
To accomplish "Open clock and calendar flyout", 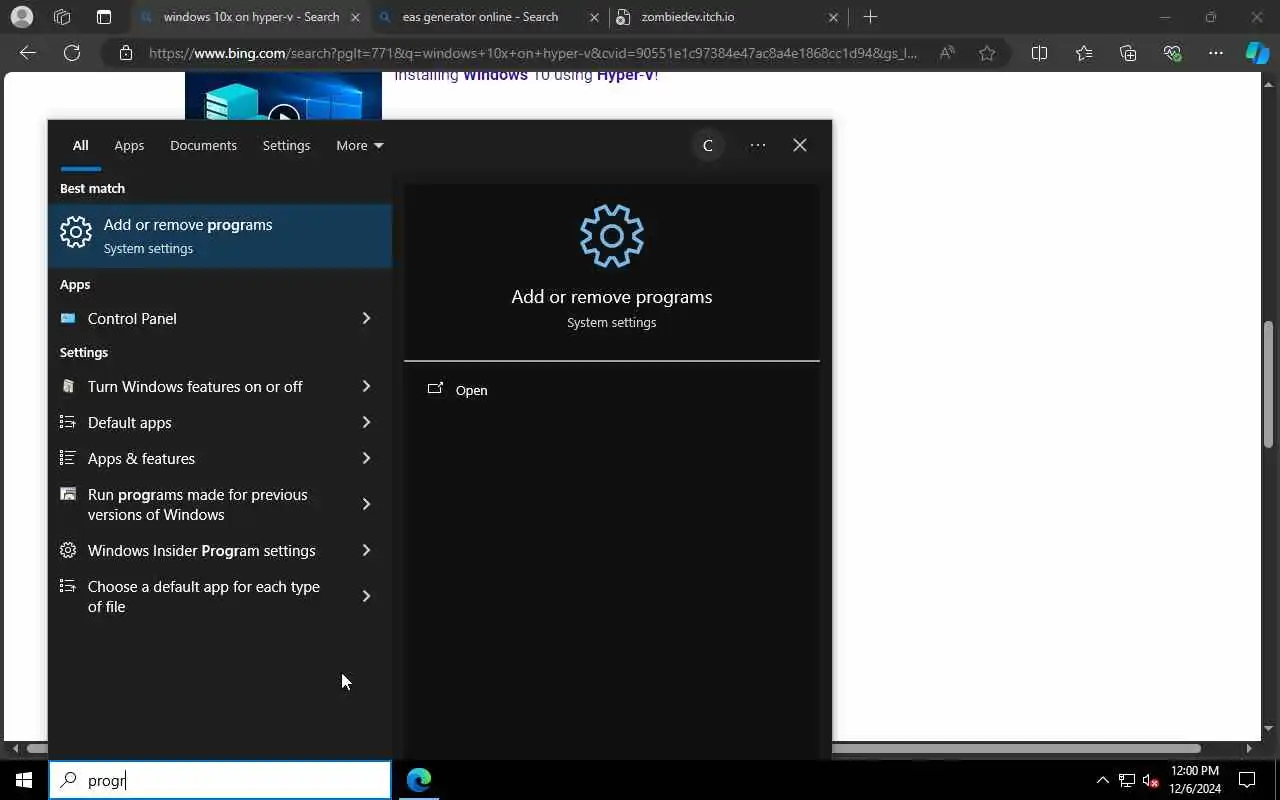I will pos(1194,780).
